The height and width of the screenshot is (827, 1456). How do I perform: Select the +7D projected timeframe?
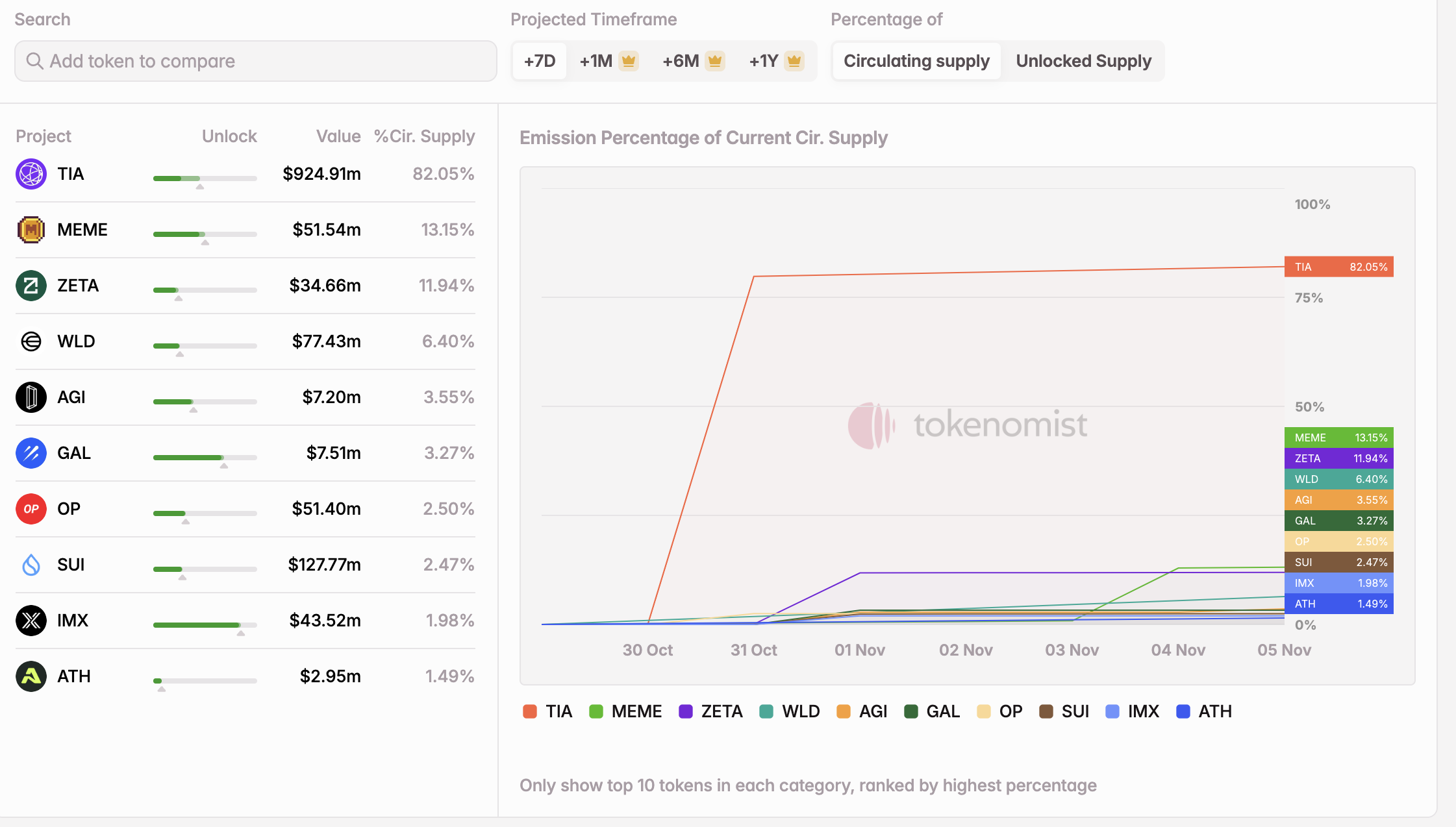pos(540,61)
